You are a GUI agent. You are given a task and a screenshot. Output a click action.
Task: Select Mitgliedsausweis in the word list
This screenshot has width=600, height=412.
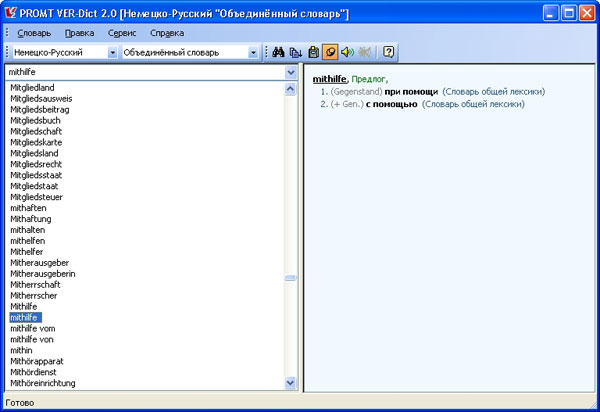coord(41,99)
